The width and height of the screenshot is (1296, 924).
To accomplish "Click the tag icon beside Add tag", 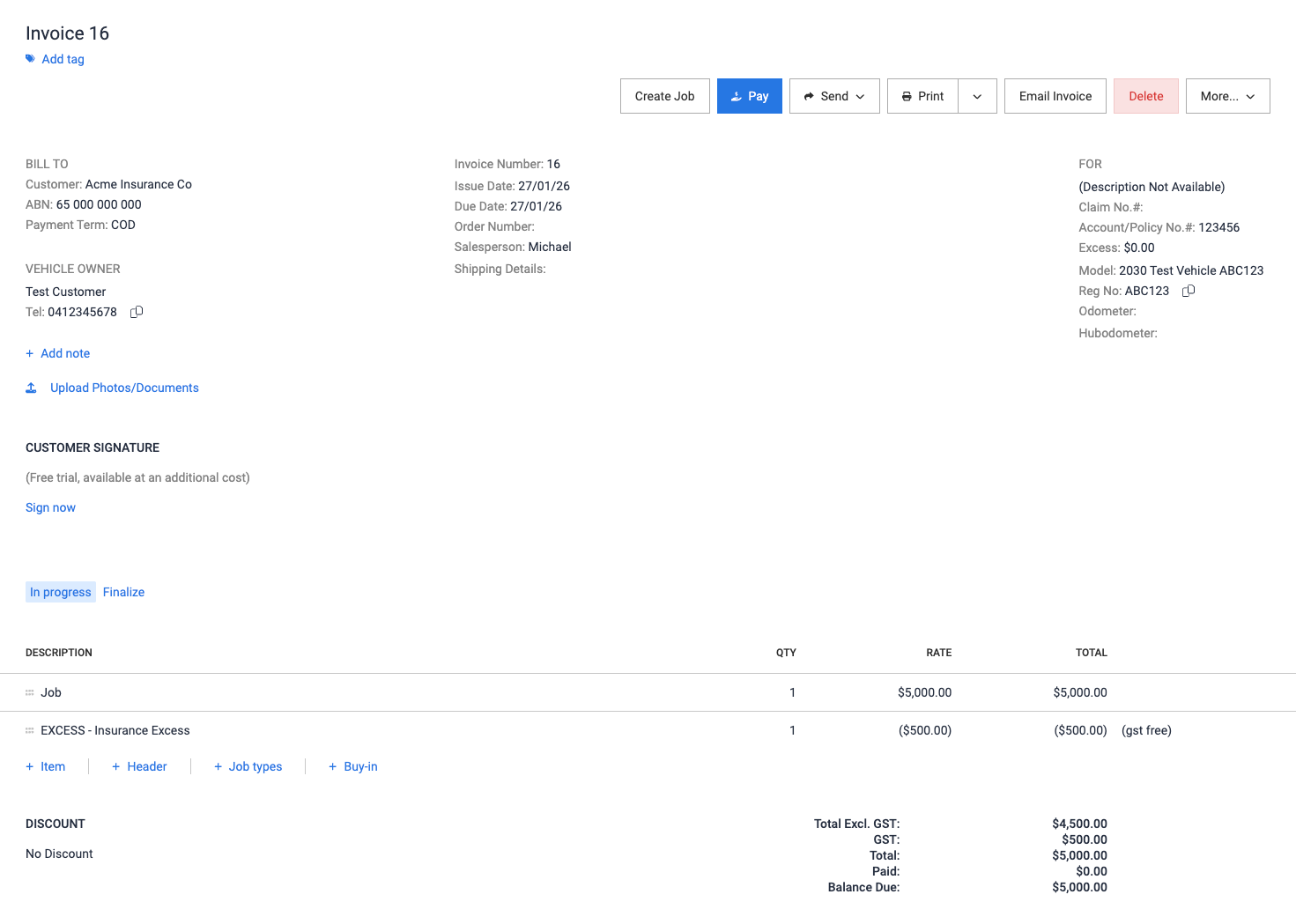I will point(30,59).
